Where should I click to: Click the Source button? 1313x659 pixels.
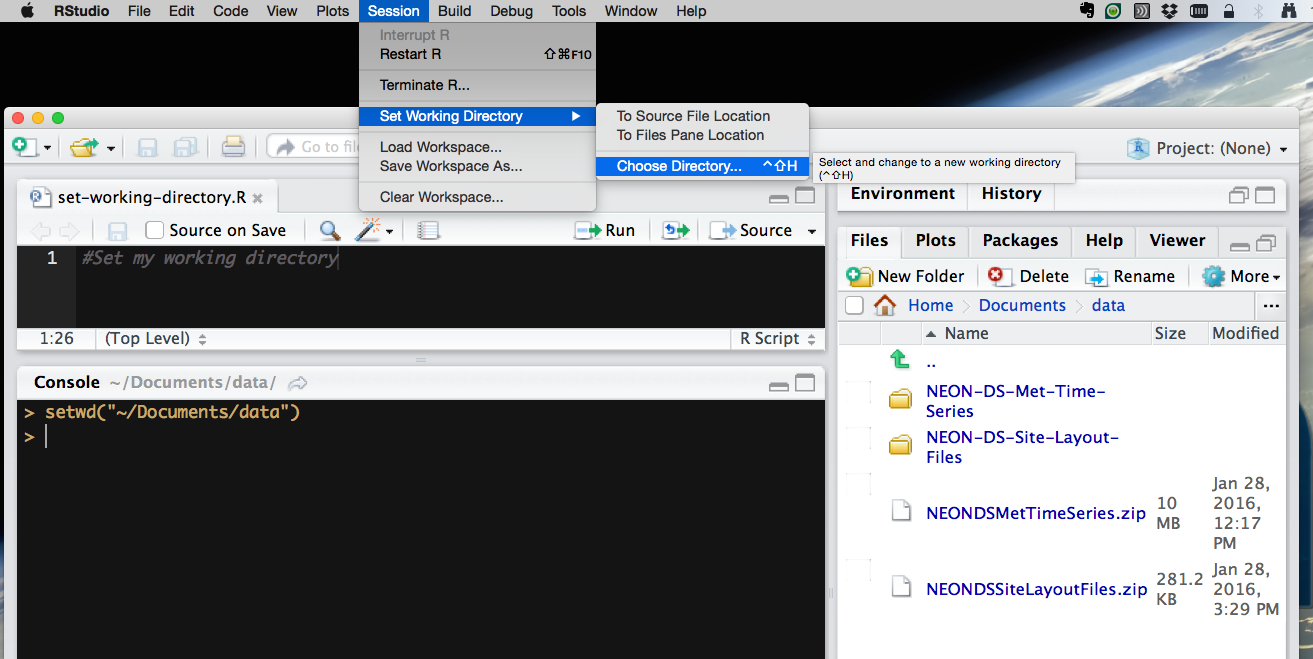pos(751,230)
